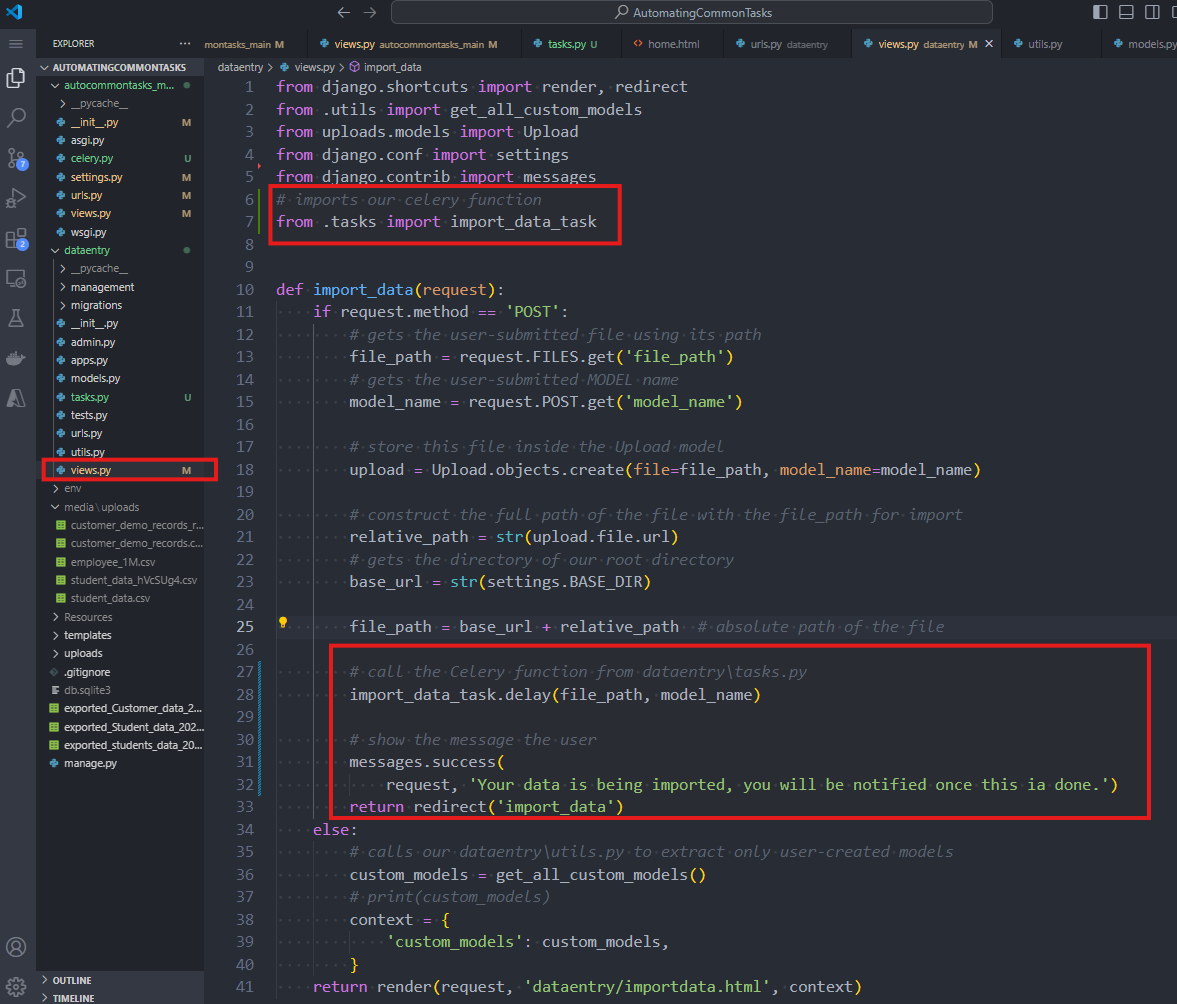Viewport: 1177px width, 1004px height.
Task: Open the Accounts menu icon
Action: (x=16, y=947)
